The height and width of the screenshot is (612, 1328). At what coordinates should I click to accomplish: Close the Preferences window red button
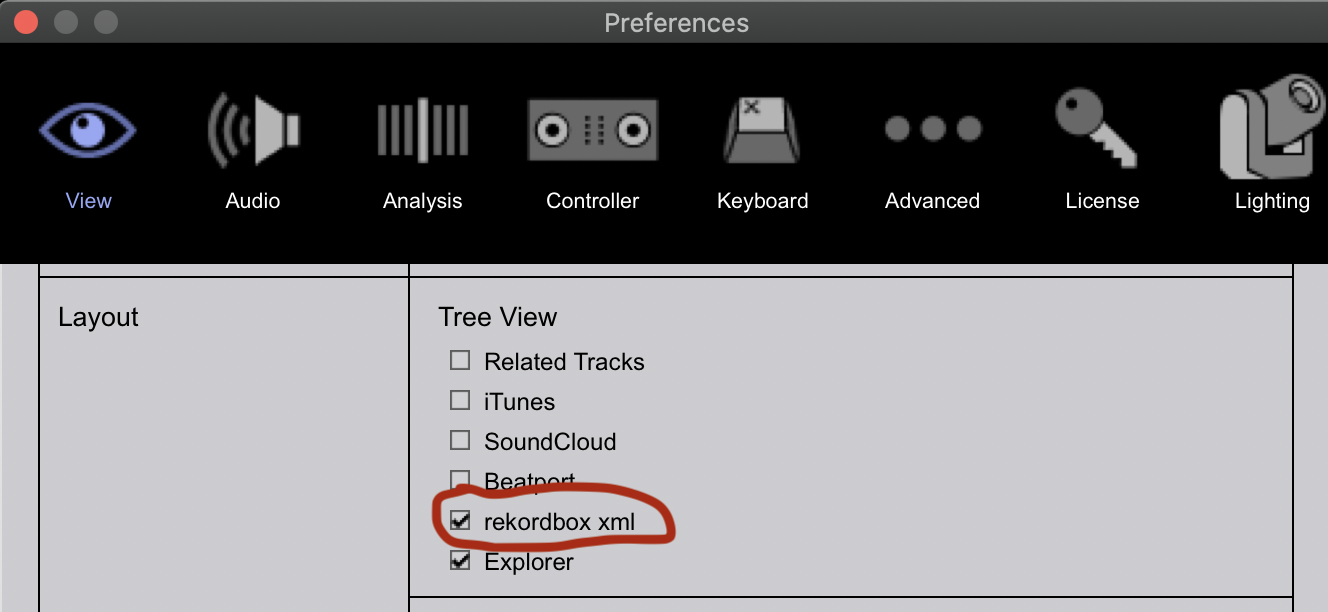26,21
